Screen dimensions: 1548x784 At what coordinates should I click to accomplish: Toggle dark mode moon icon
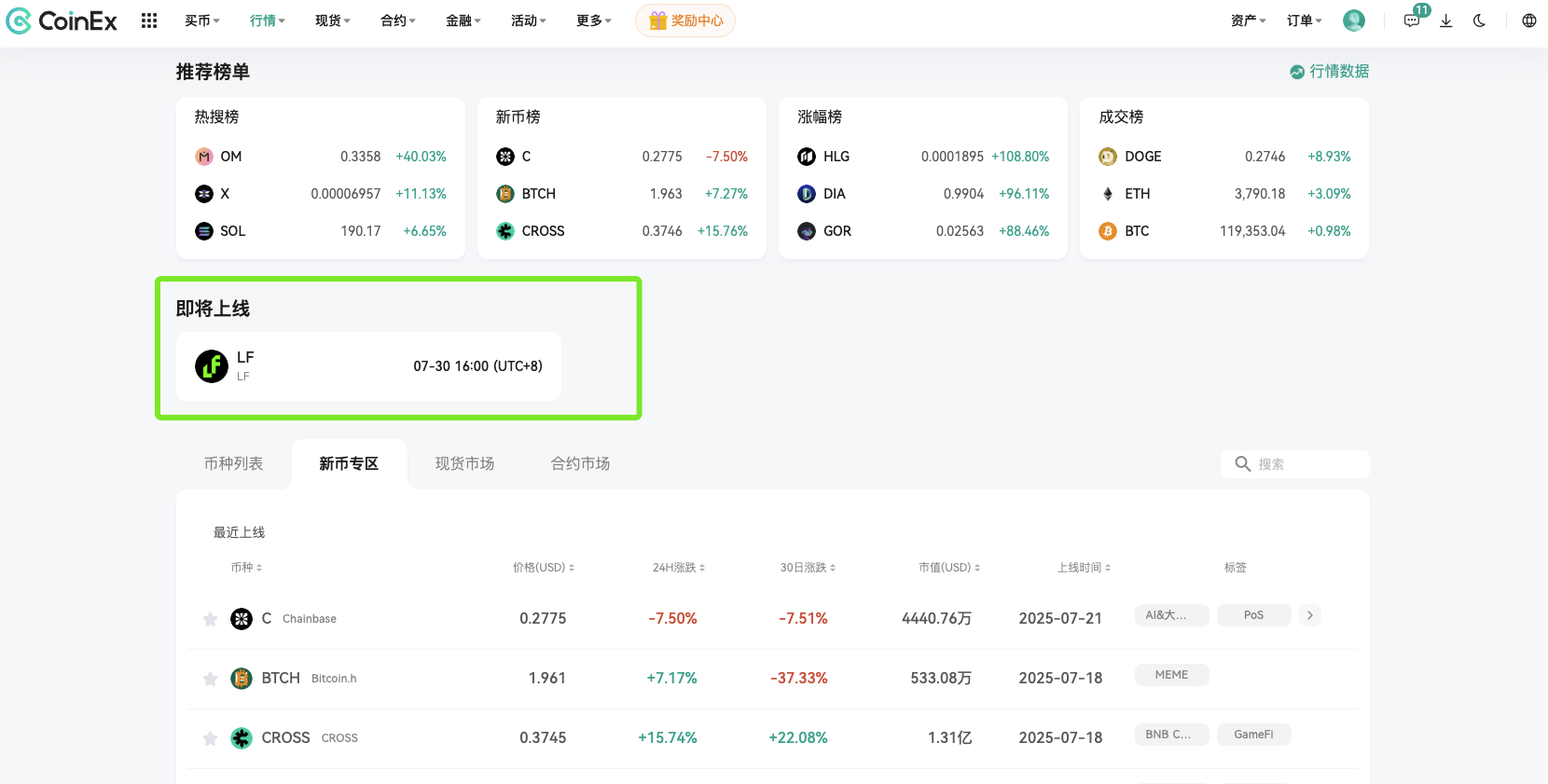pyautogui.click(x=1479, y=21)
